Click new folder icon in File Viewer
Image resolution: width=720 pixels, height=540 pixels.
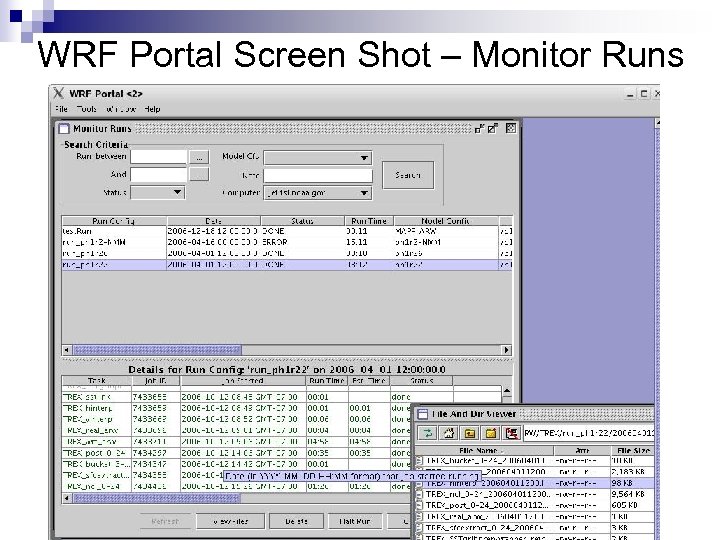coord(490,433)
